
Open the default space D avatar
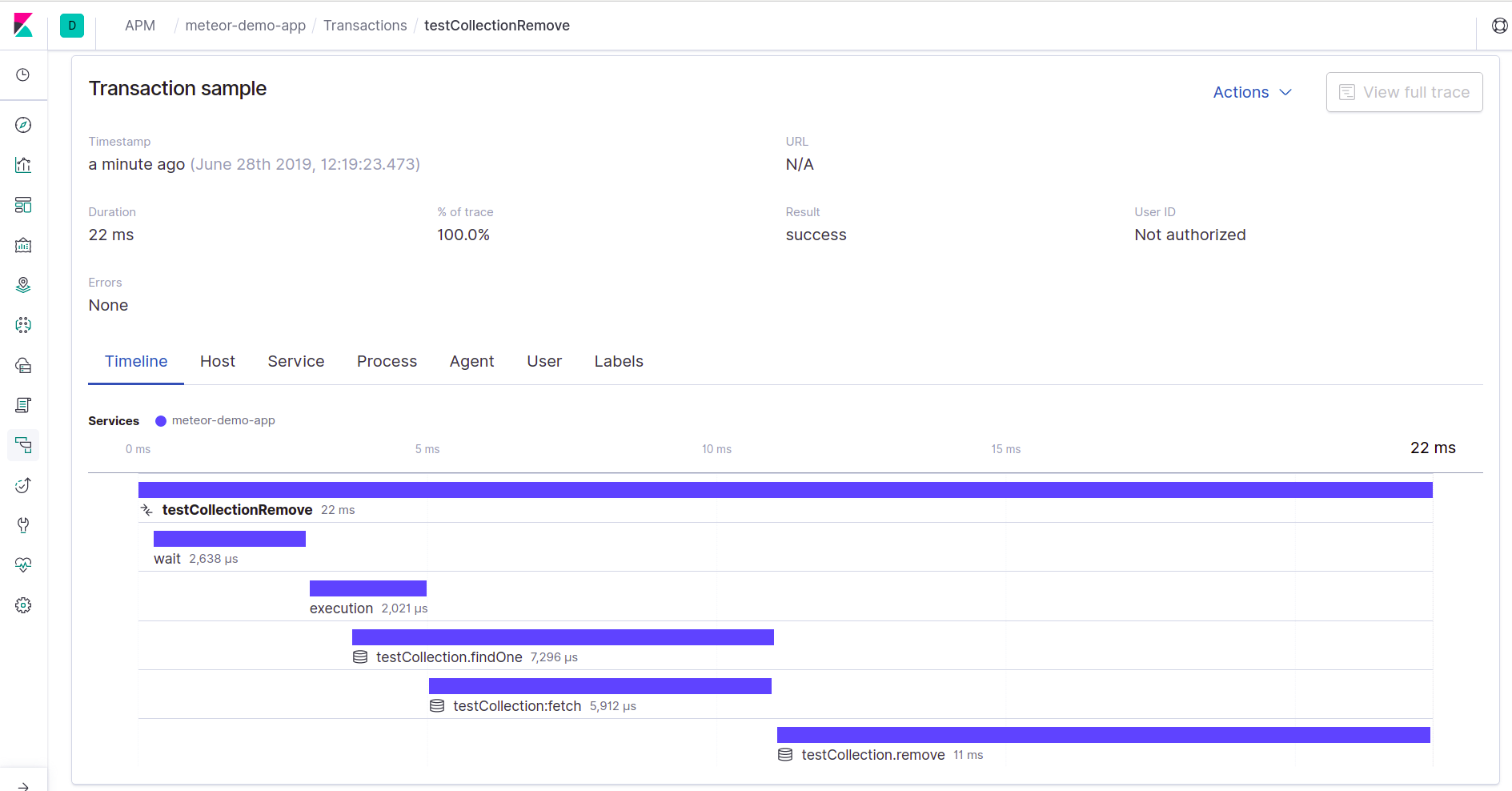click(x=72, y=26)
